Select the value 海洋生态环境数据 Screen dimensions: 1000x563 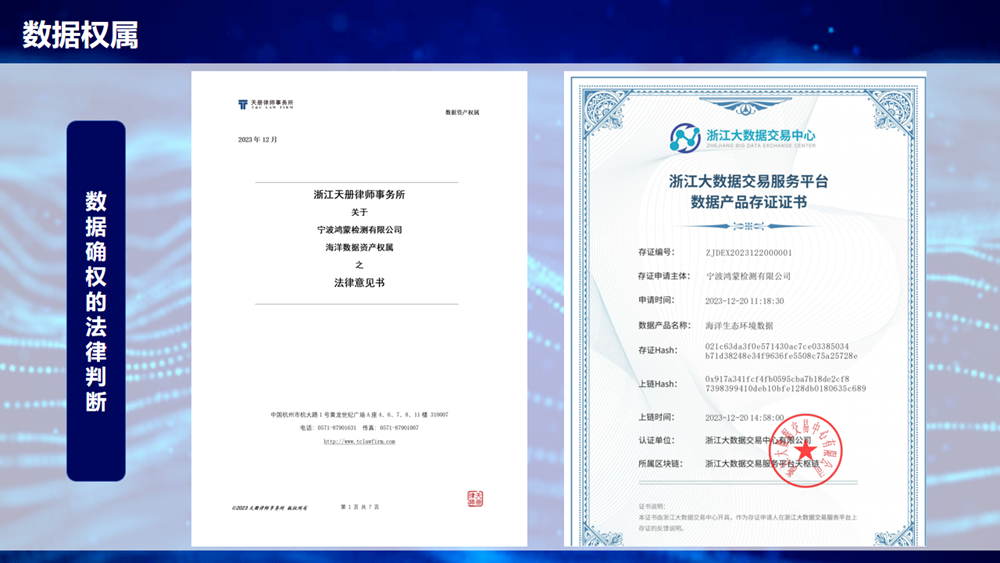coord(739,325)
